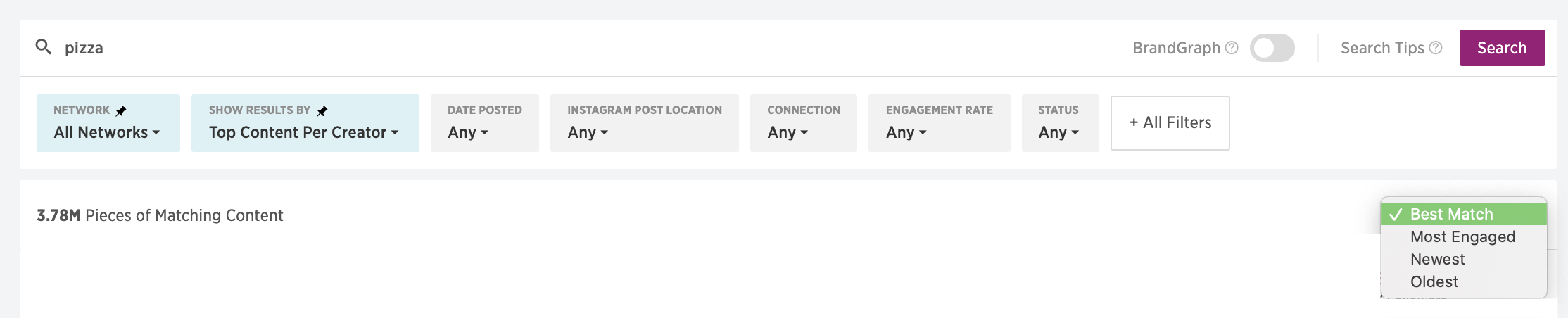Click the search field containing pizza
This screenshot has height=318, width=1568.
pos(563,48)
